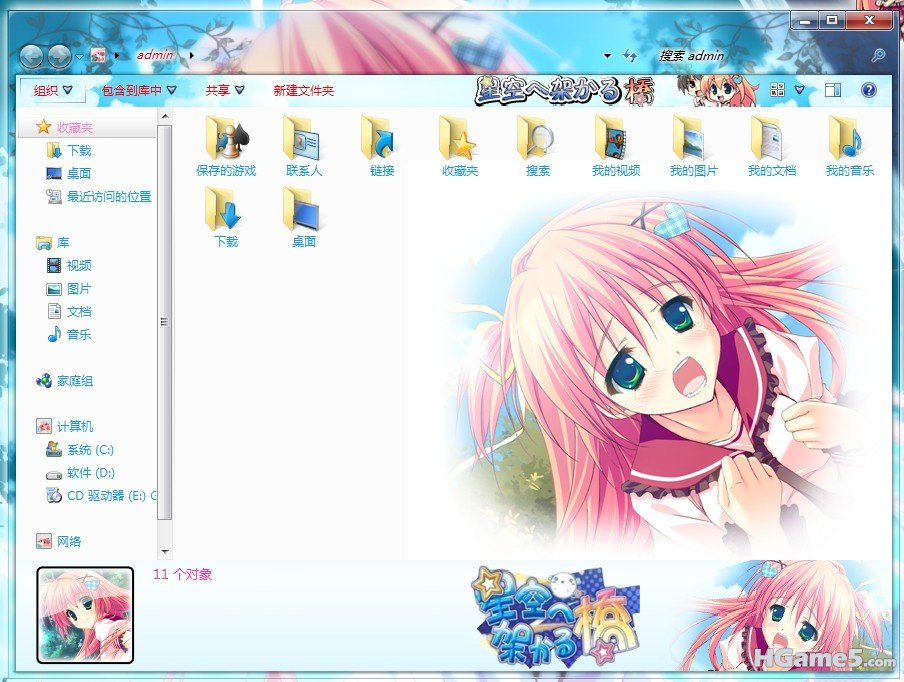Click the 新建文件夹 button
This screenshot has width=904, height=682.
(x=304, y=91)
